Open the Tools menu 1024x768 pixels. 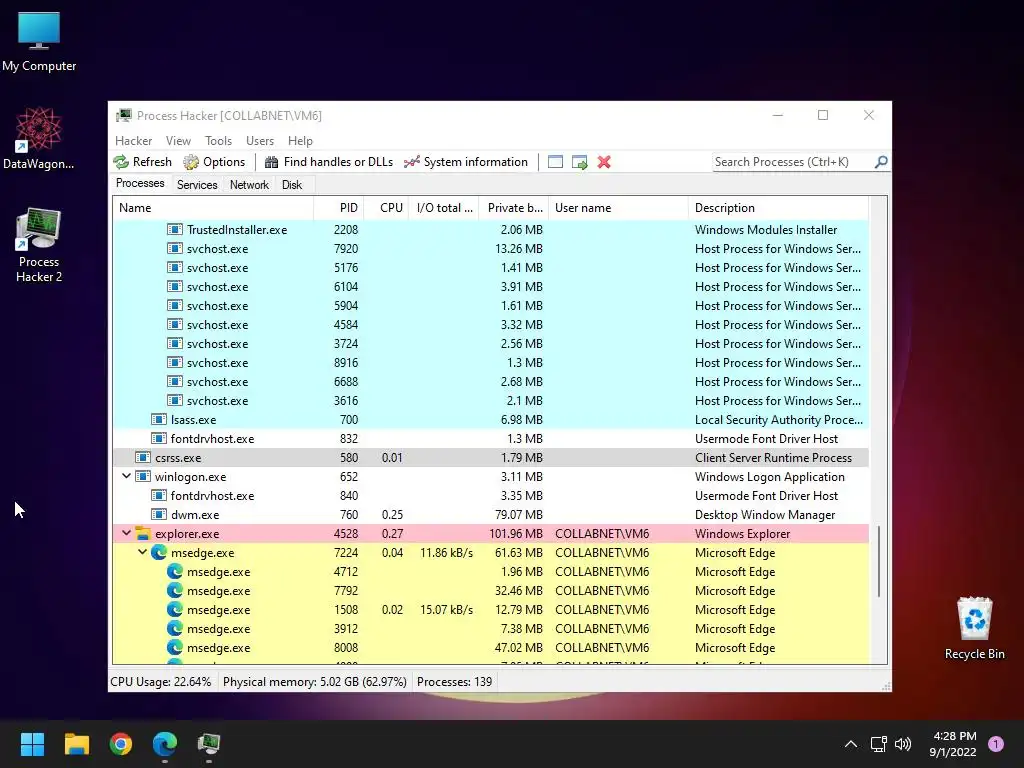point(218,140)
